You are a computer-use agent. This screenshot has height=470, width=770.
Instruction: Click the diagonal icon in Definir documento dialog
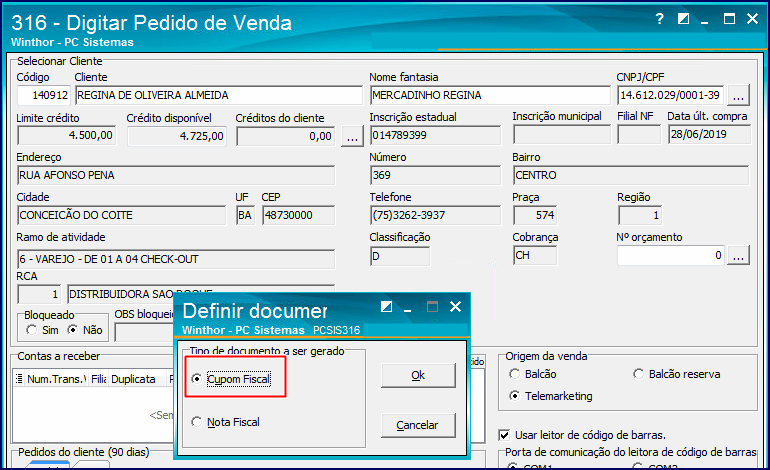(x=386, y=307)
